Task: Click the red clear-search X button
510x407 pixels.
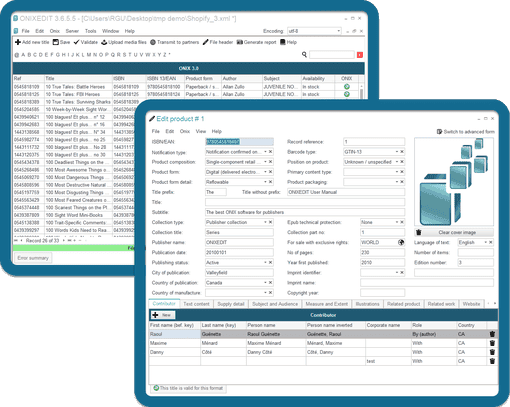Action: point(360,55)
